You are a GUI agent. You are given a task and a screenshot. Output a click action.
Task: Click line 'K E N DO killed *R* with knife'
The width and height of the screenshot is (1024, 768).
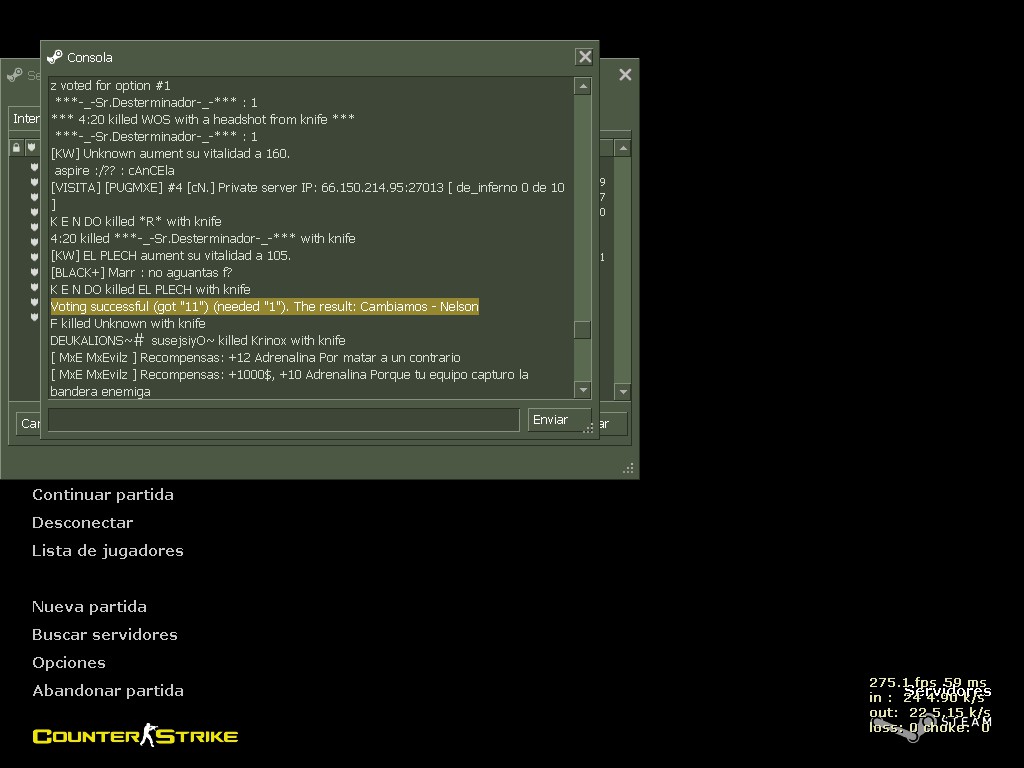pos(136,221)
